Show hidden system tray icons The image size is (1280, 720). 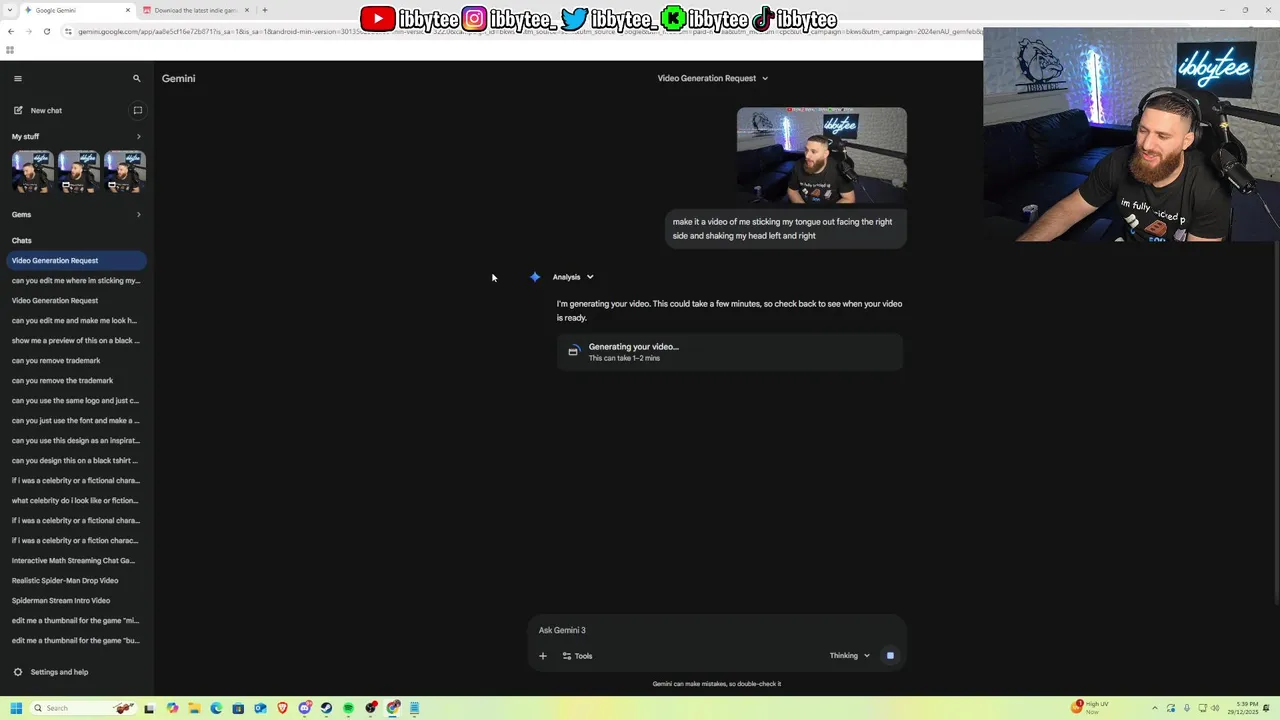(1155, 708)
